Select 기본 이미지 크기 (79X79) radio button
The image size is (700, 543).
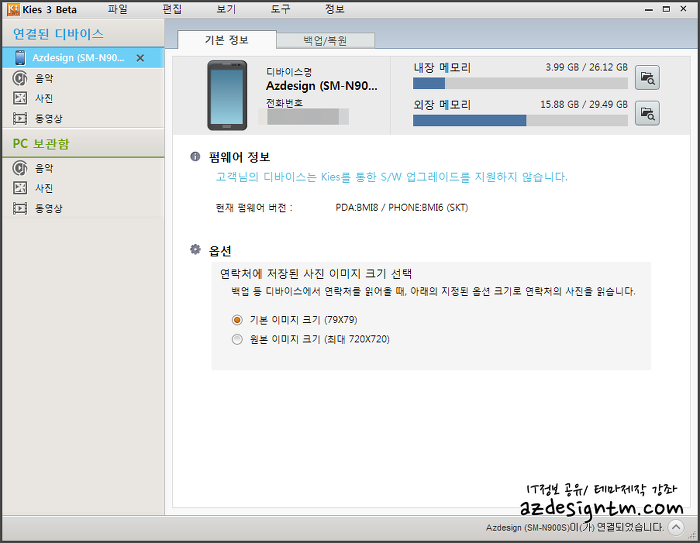click(237, 320)
